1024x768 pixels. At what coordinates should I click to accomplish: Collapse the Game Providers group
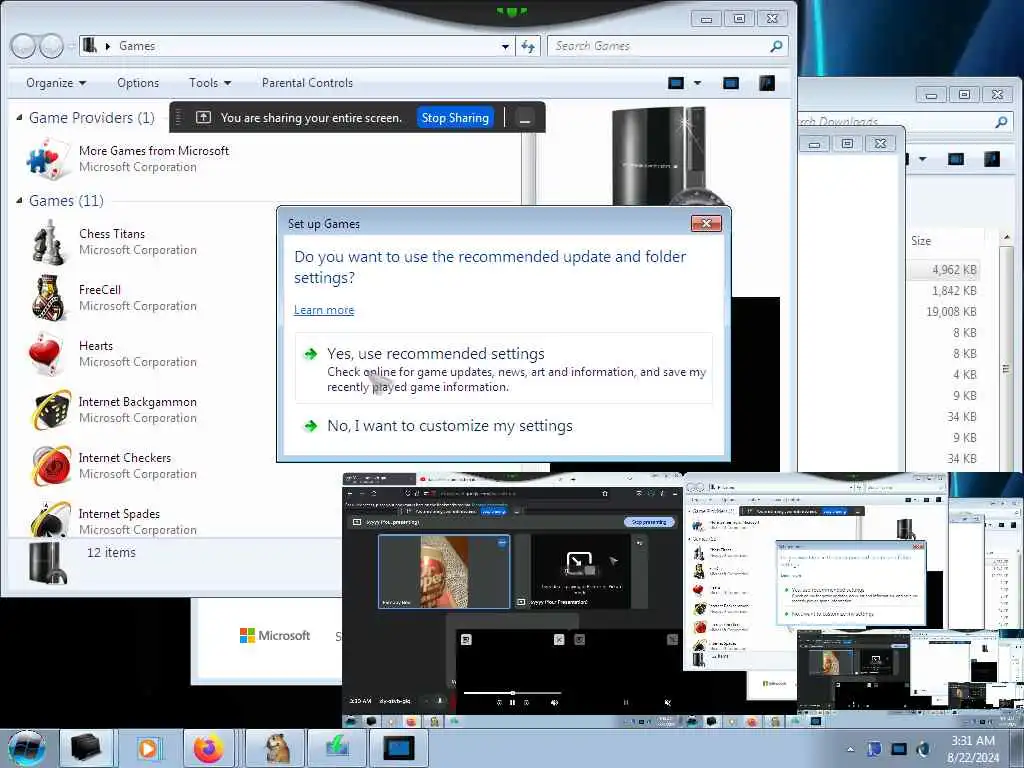[x=19, y=118]
